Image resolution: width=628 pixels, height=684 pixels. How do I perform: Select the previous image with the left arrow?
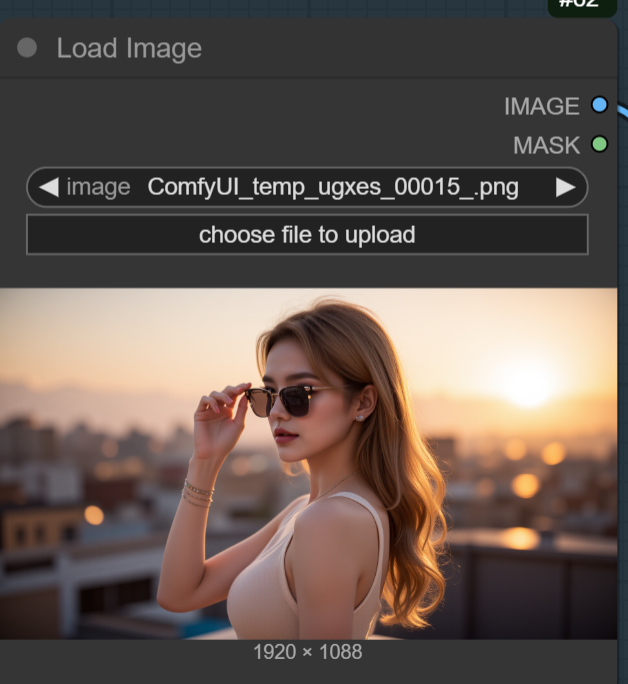[48, 187]
